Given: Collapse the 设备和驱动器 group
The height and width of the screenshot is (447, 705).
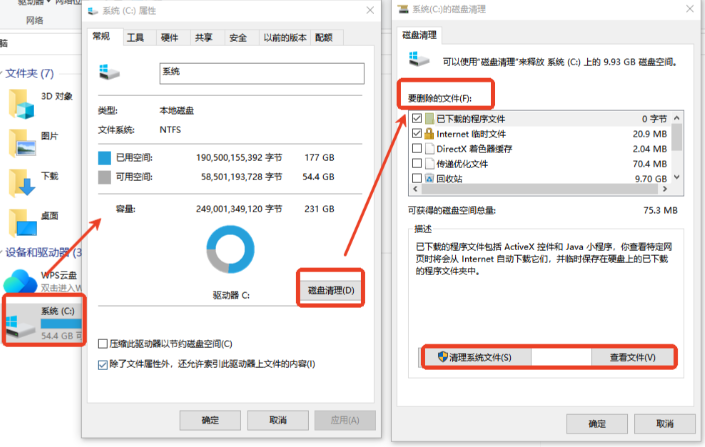Looking at the screenshot, I should click(x=3, y=252).
